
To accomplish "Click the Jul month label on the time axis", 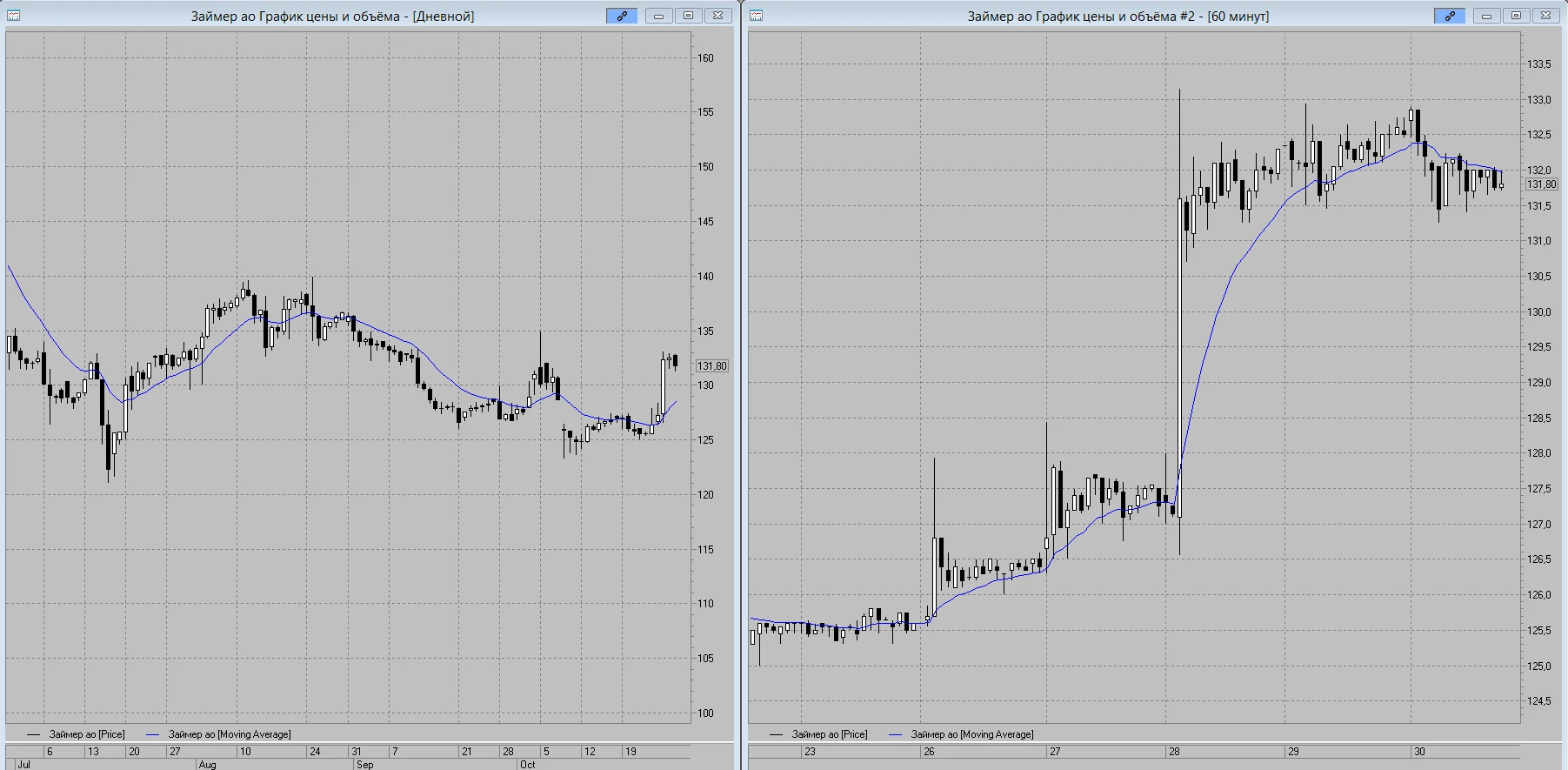I will point(23,765).
